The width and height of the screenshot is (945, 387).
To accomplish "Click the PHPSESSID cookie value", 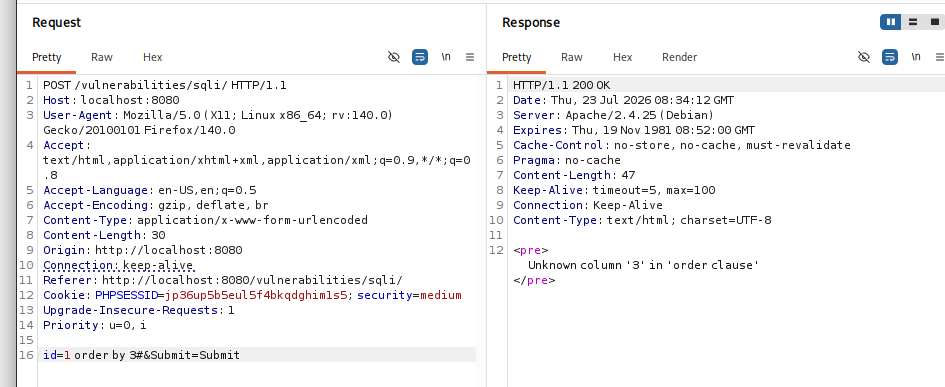I will point(256,295).
